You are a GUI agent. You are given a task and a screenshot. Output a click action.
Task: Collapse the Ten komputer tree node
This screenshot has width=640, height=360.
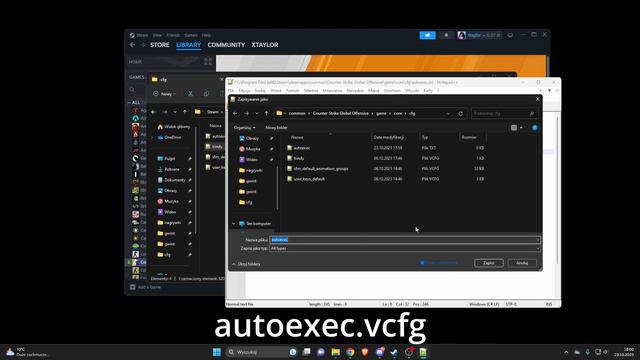pos(234,224)
